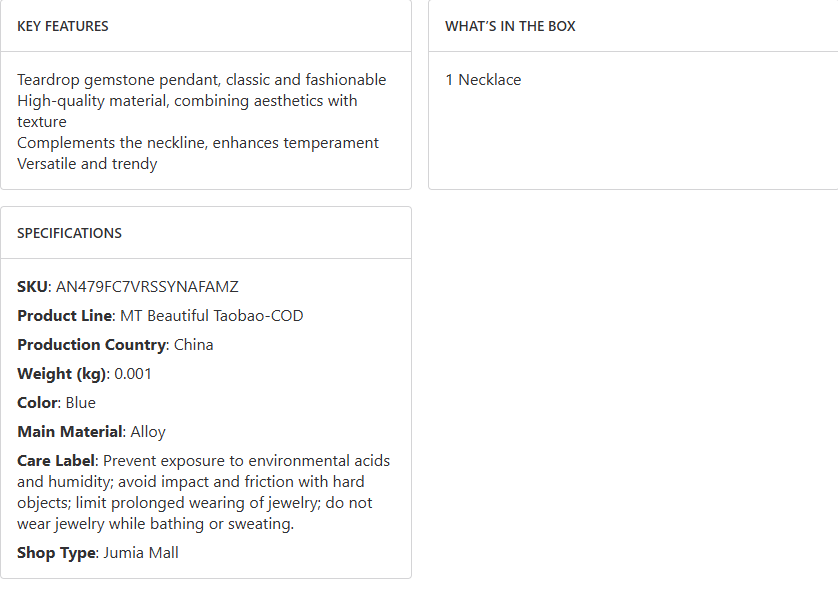This screenshot has width=838, height=594.
Task: Select the 'China' country value
Action: tap(194, 345)
